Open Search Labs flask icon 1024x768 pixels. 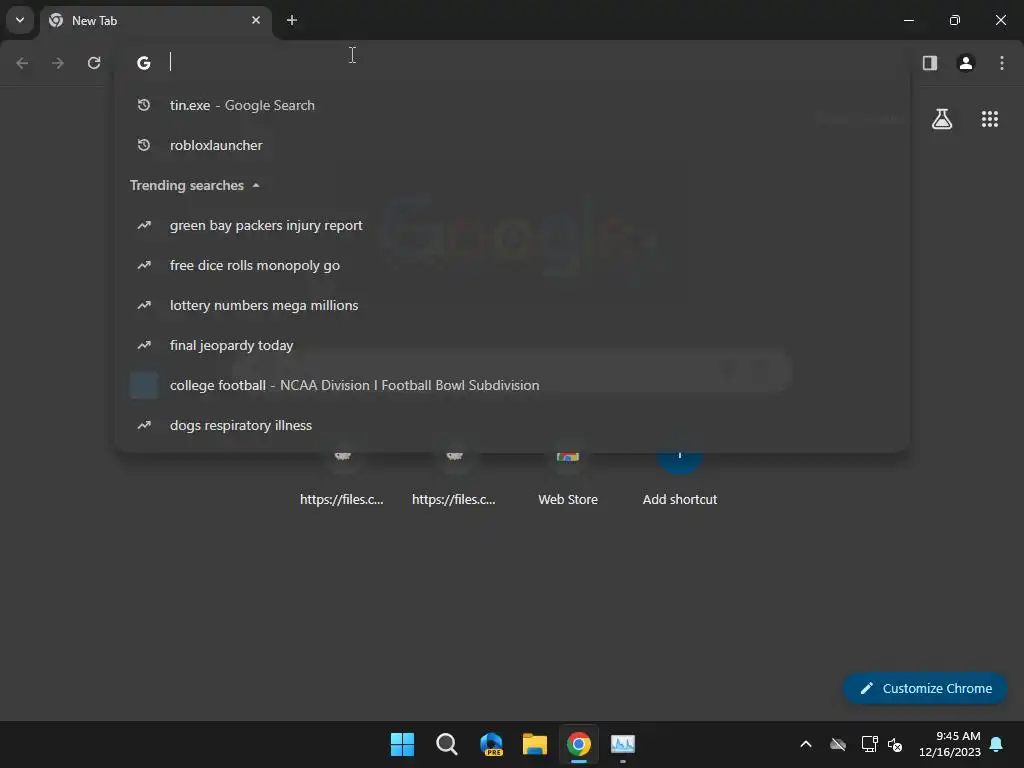point(942,119)
